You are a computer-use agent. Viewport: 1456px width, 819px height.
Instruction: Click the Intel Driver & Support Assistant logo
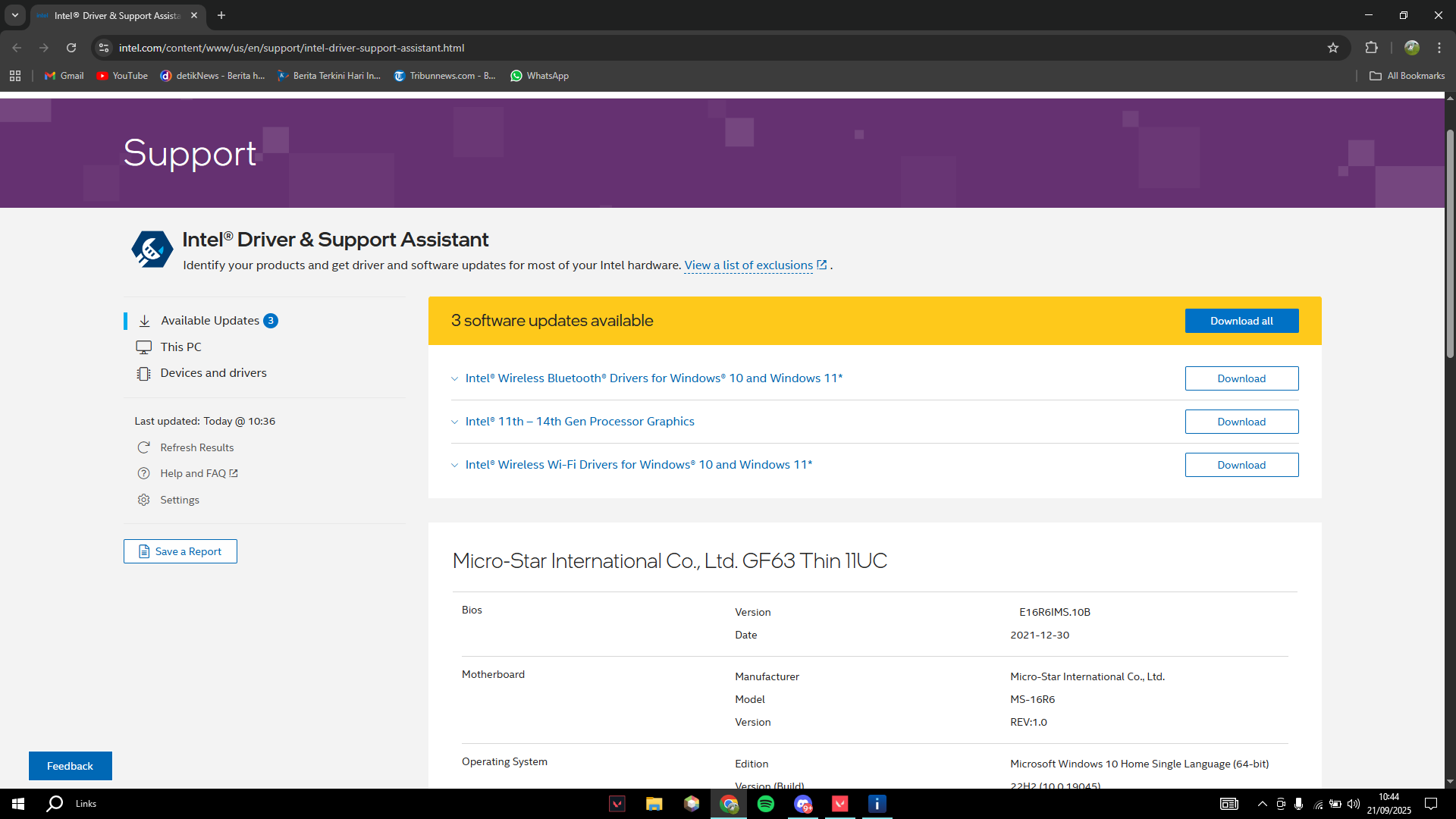click(152, 249)
